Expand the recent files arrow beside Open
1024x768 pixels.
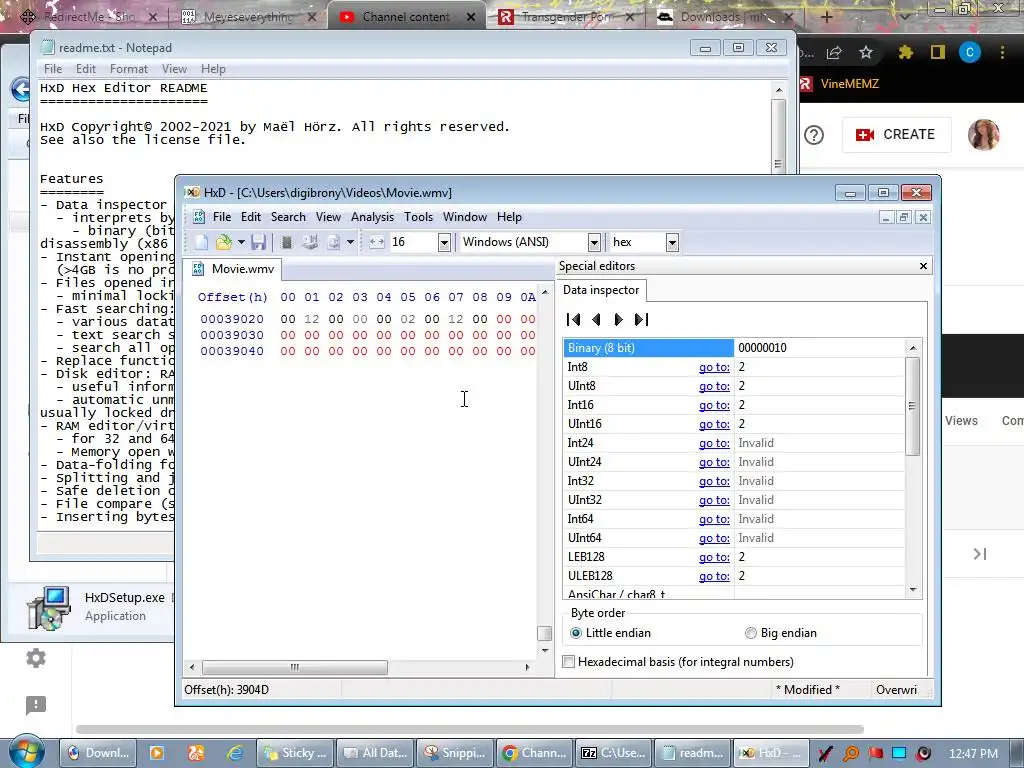(x=241, y=242)
